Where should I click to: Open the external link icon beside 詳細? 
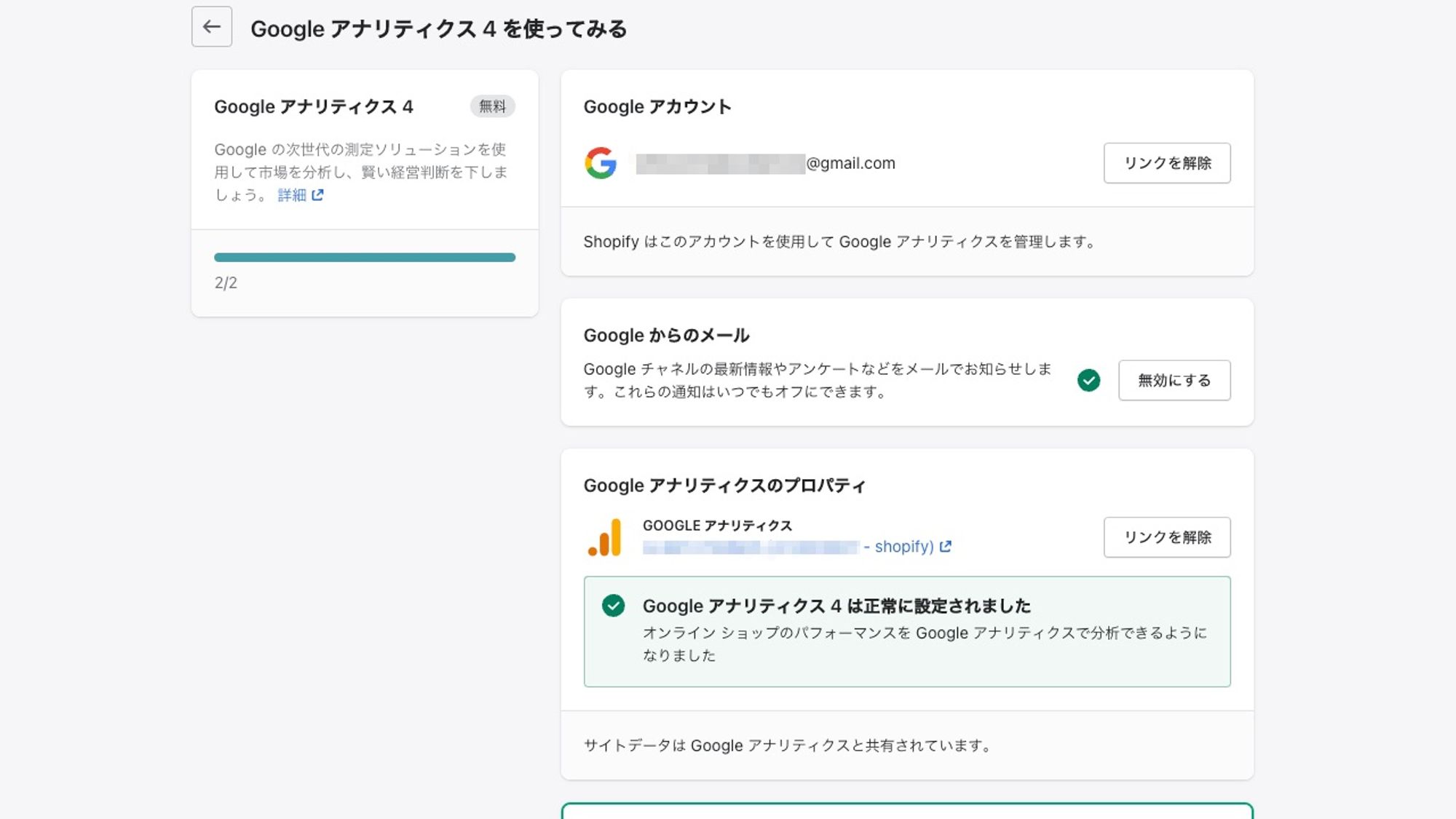pyautogui.click(x=317, y=195)
